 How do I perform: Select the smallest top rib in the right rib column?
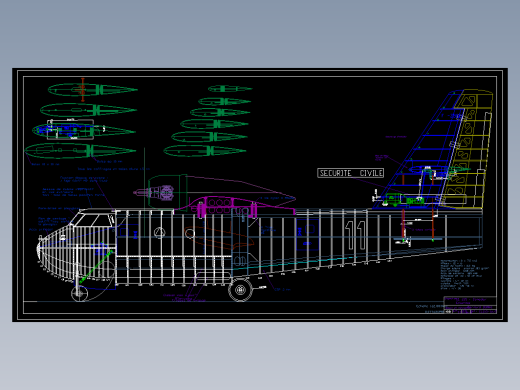click(x=230, y=89)
